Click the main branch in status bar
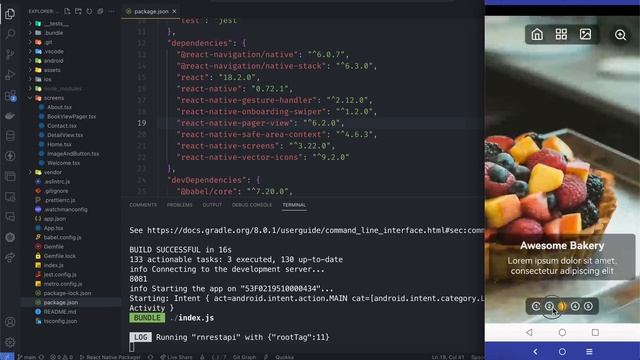 point(27,357)
